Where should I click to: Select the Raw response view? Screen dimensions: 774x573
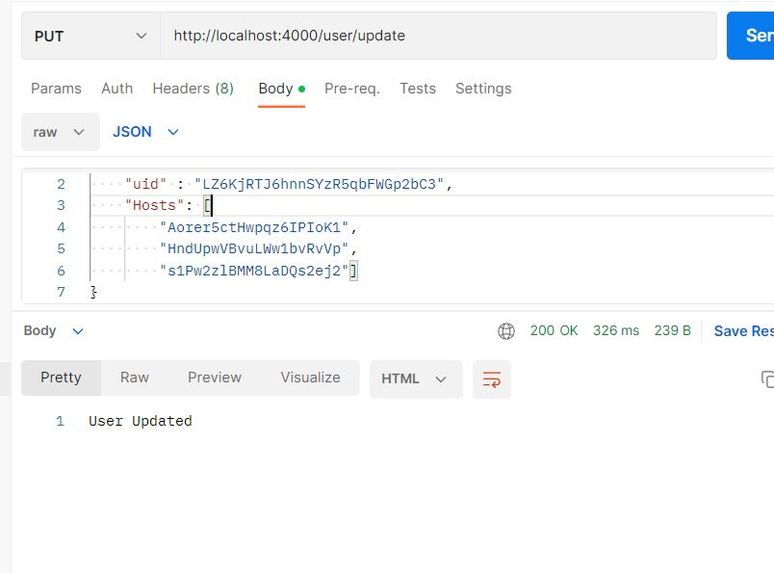134,378
